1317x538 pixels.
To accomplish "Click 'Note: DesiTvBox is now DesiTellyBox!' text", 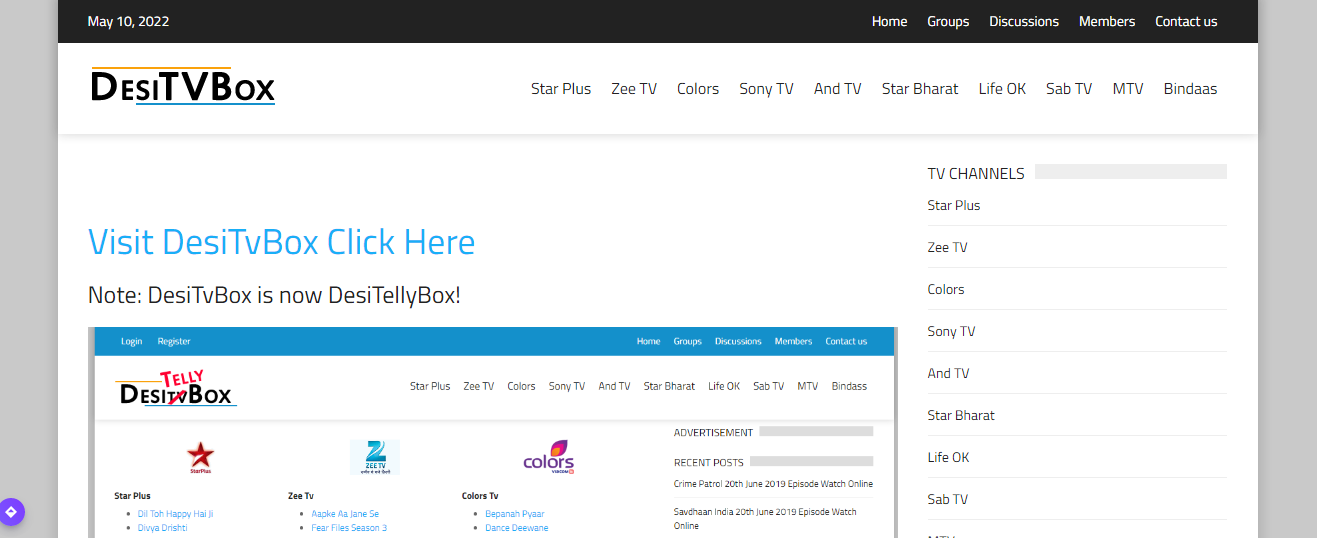I will (274, 295).
